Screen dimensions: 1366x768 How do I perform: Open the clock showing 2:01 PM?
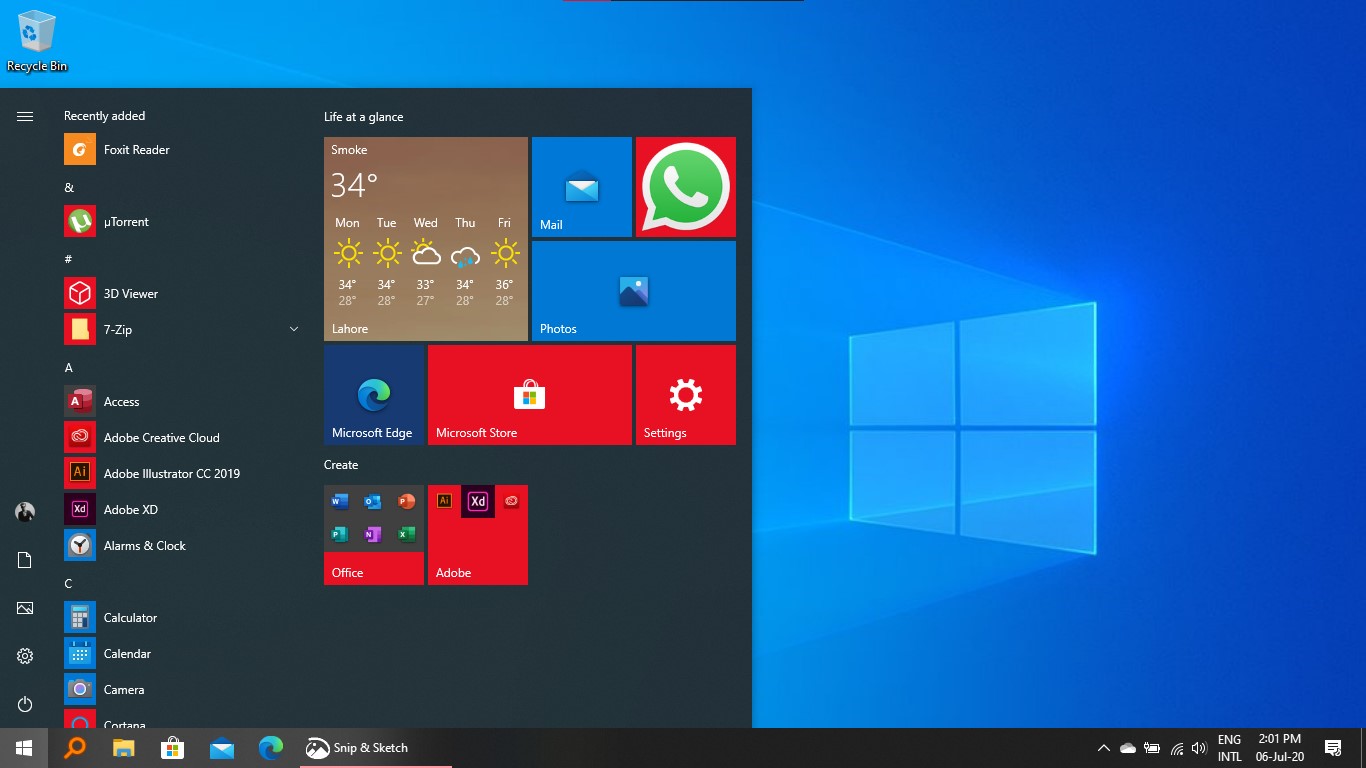(x=1280, y=748)
